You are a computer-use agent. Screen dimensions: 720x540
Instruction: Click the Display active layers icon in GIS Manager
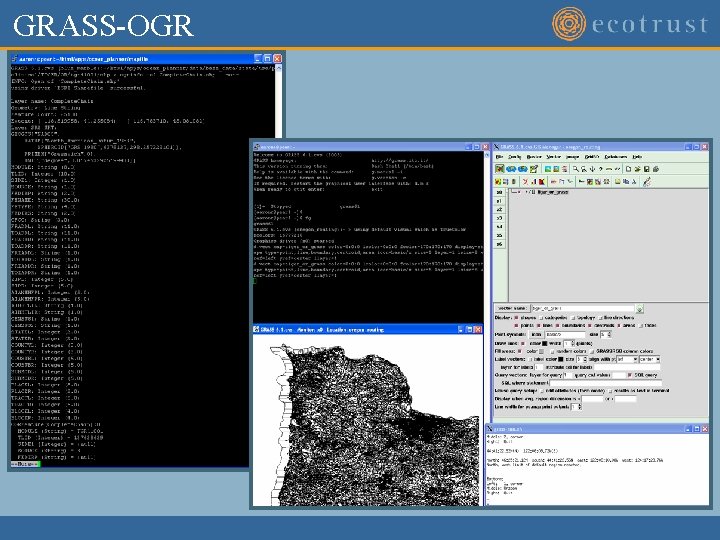[x=500, y=169]
